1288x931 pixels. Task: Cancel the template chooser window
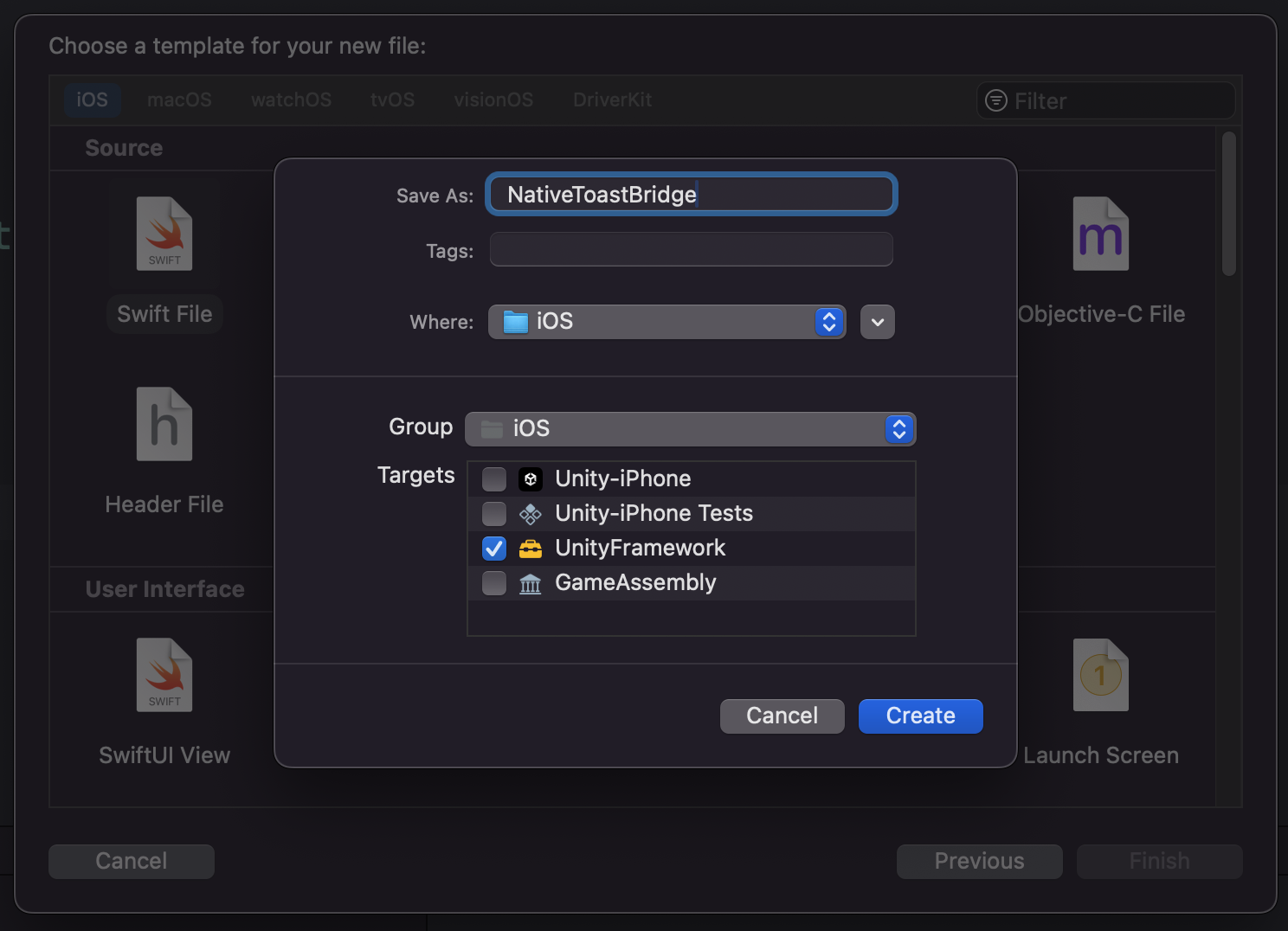tap(132, 862)
